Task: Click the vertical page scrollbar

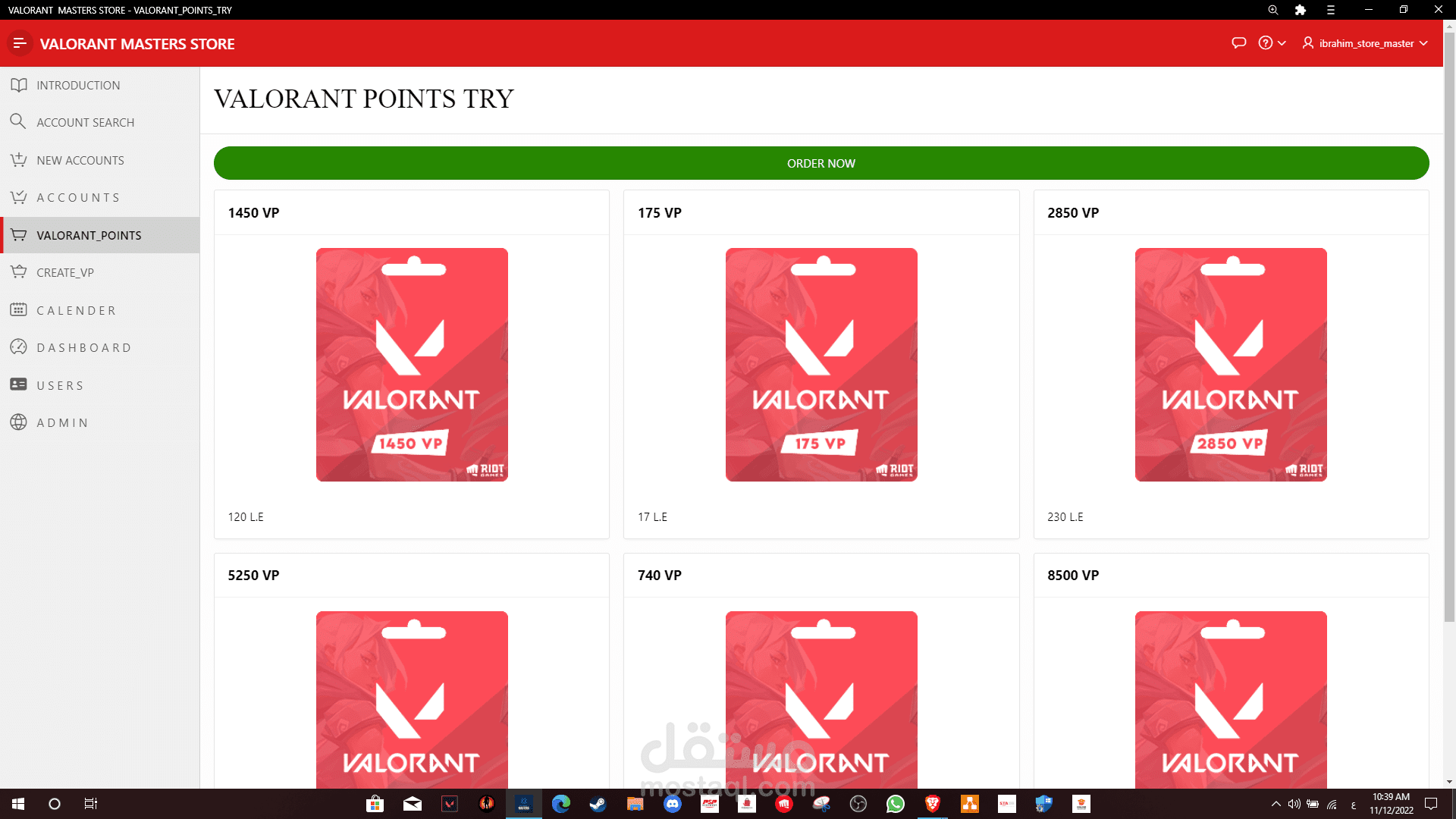Action: pyautogui.click(x=1449, y=326)
